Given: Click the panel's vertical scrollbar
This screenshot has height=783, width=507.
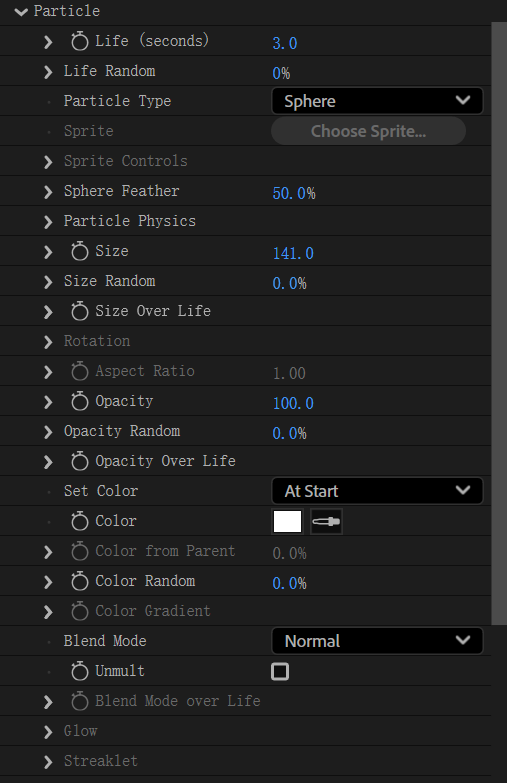Looking at the screenshot, I should coord(499,323).
